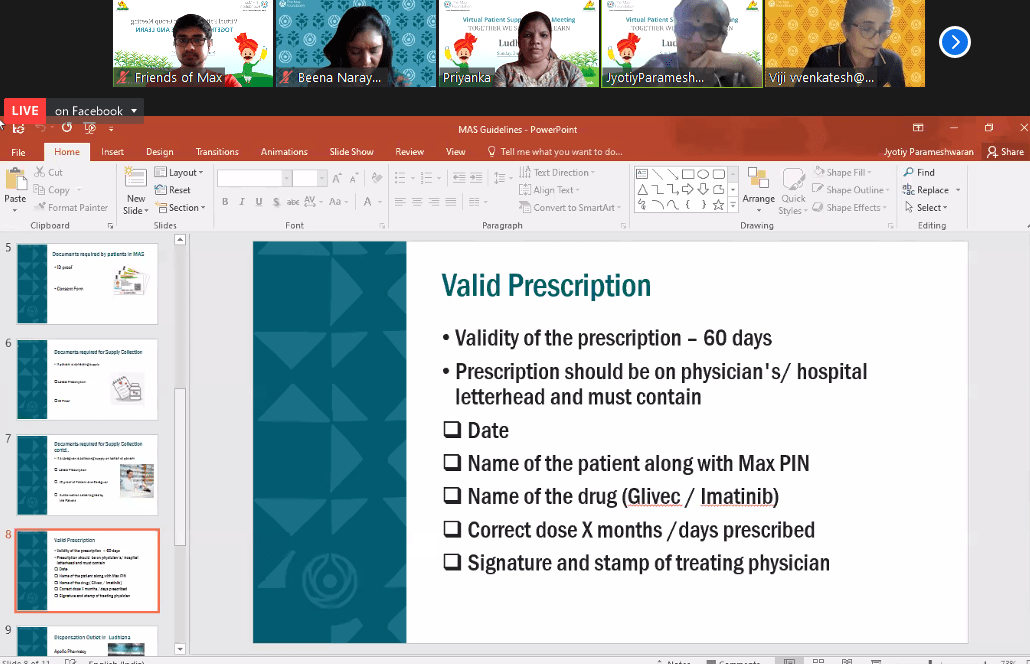Select the Oval shape

tap(703, 174)
